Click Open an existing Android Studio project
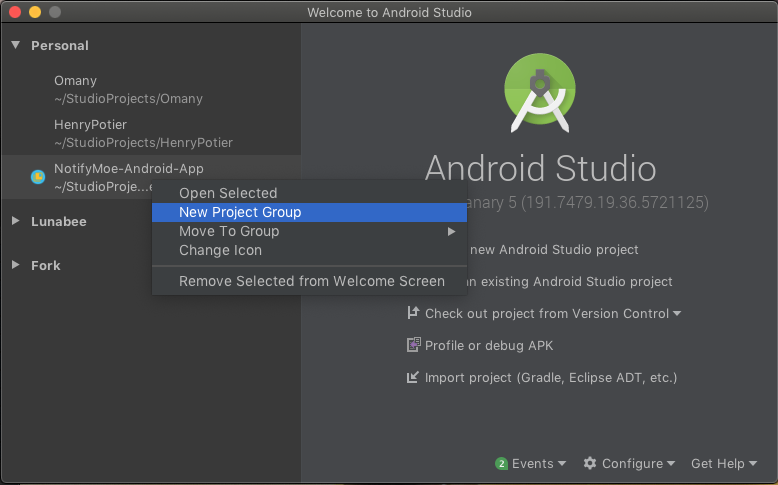Image resolution: width=778 pixels, height=485 pixels. pos(569,281)
